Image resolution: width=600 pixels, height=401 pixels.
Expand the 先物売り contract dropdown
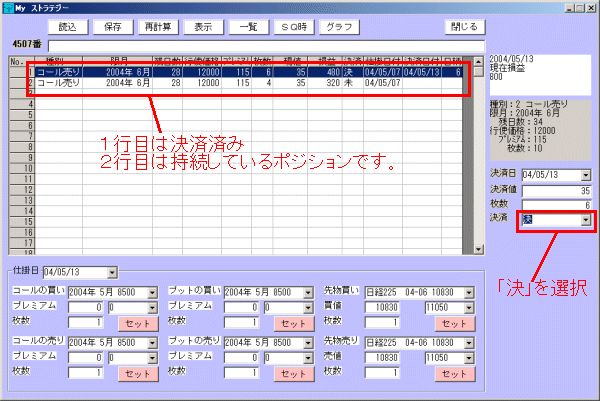pos(469,343)
